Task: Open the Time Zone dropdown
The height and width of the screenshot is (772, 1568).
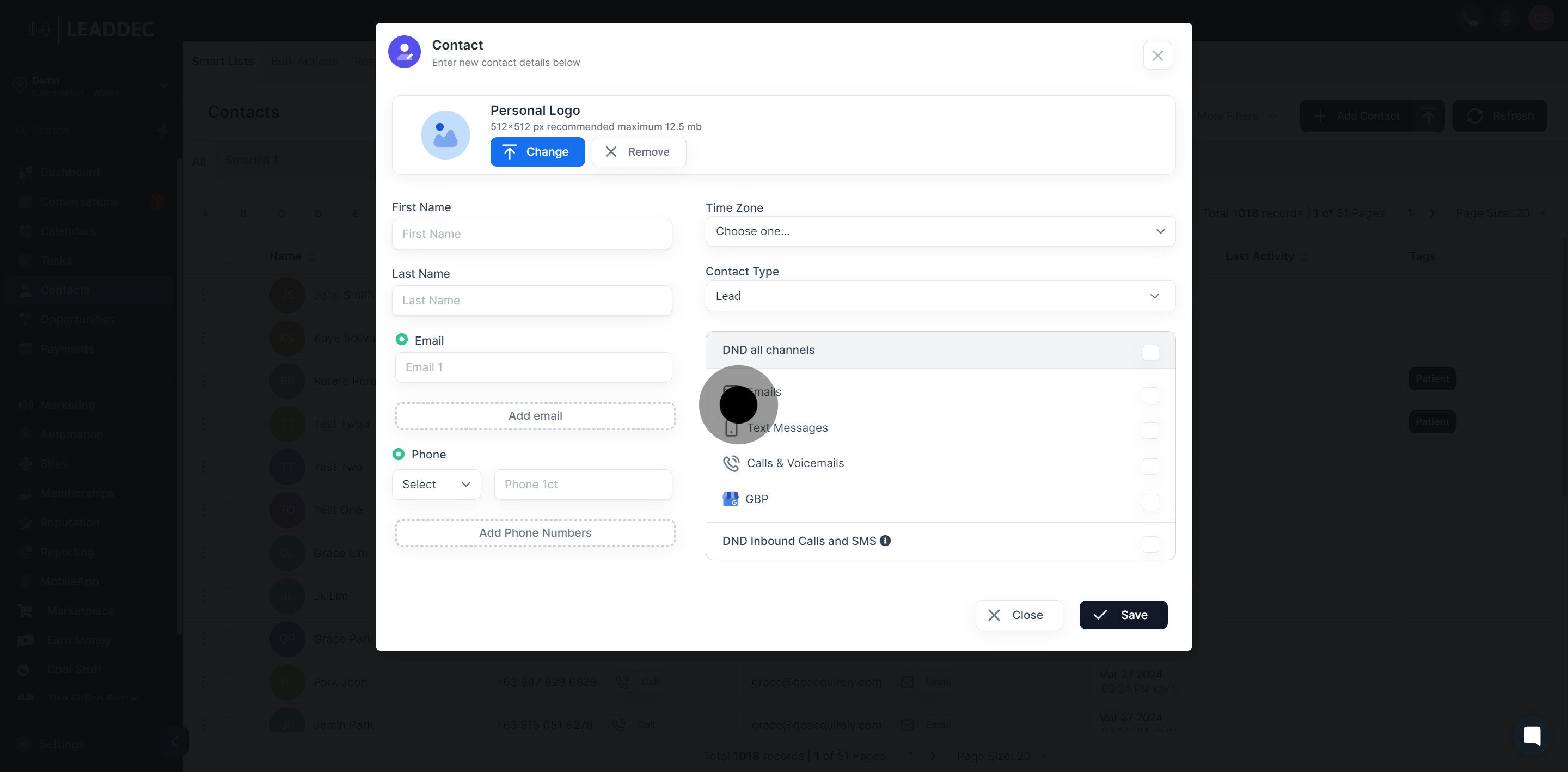Action: (940, 231)
